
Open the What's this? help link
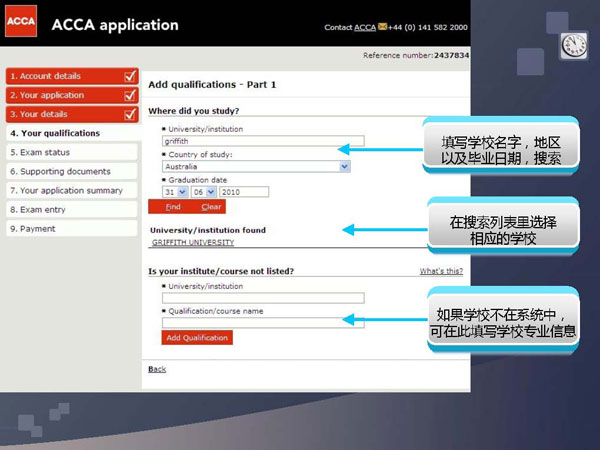point(441,271)
